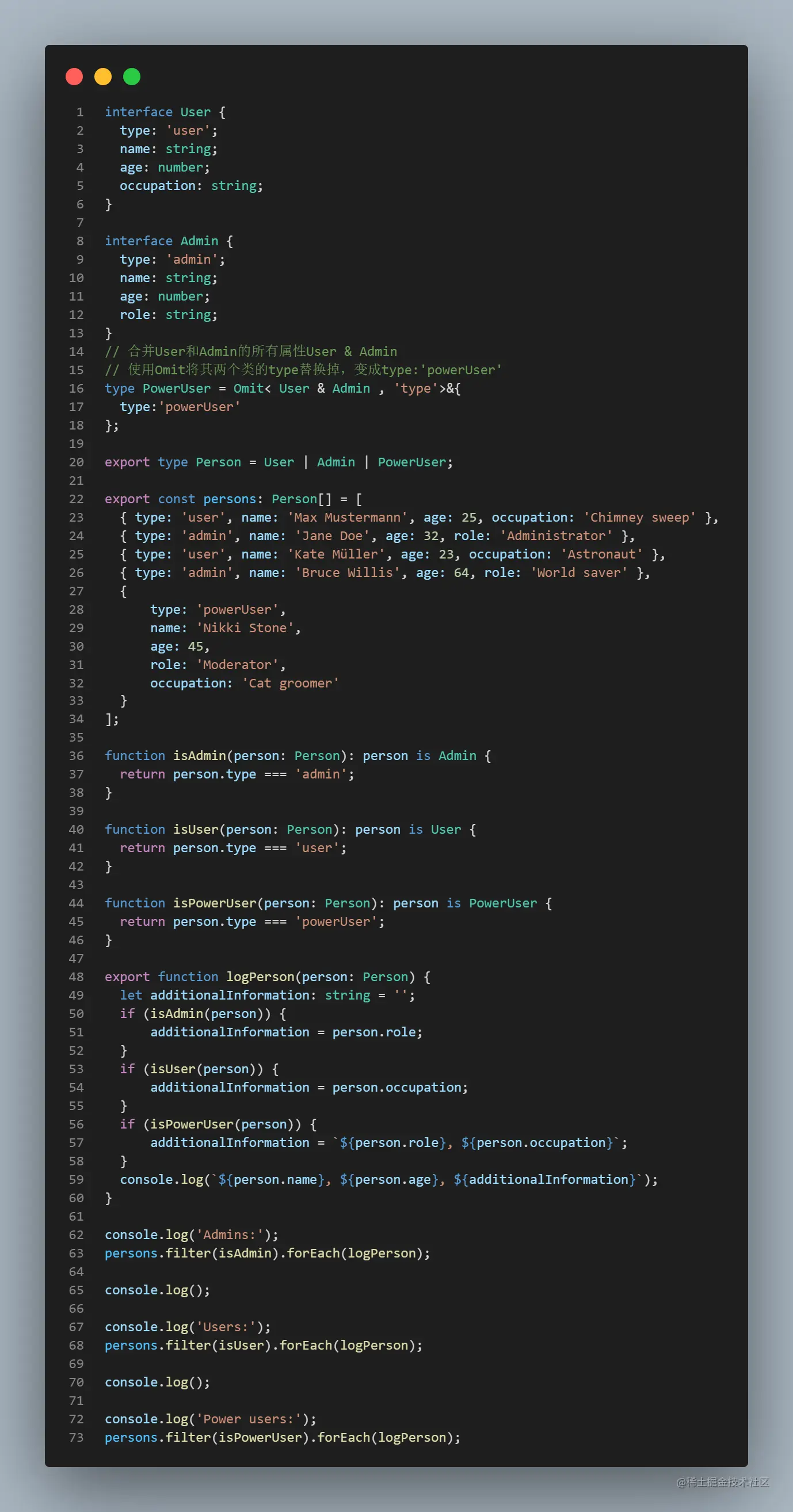Image resolution: width=793 pixels, height=1512 pixels.
Task: Click the 'Administrator' string
Action: tap(556, 536)
